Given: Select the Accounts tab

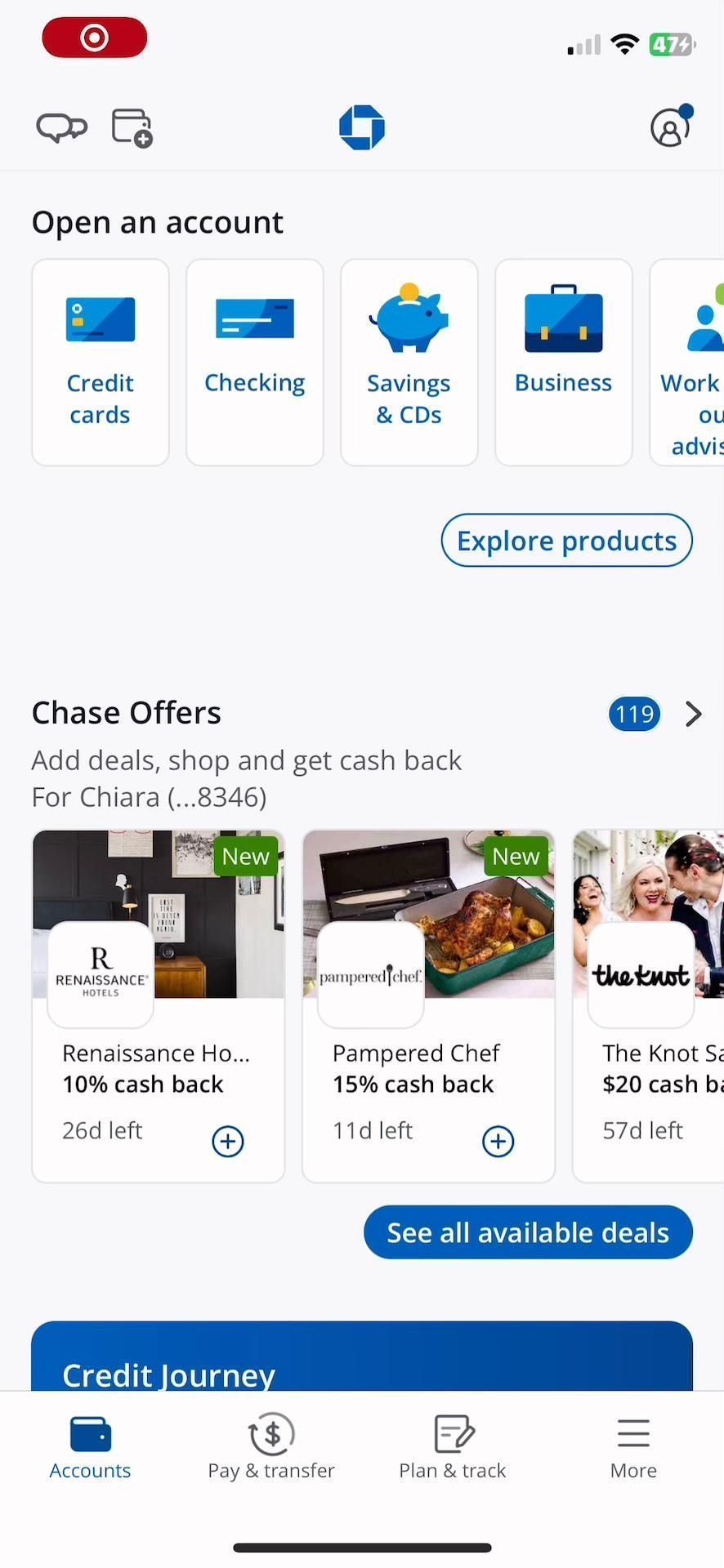Looking at the screenshot, I should [x=90, y=1448].
